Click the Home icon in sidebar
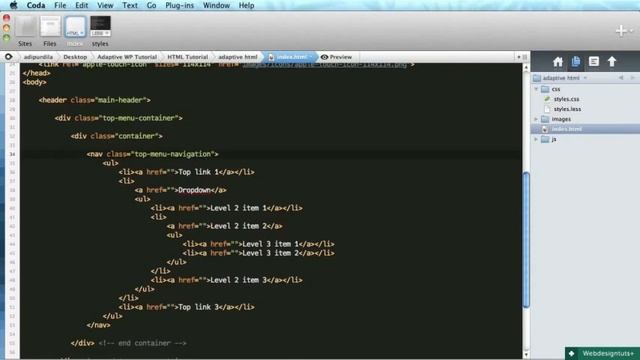 point(558,62)
